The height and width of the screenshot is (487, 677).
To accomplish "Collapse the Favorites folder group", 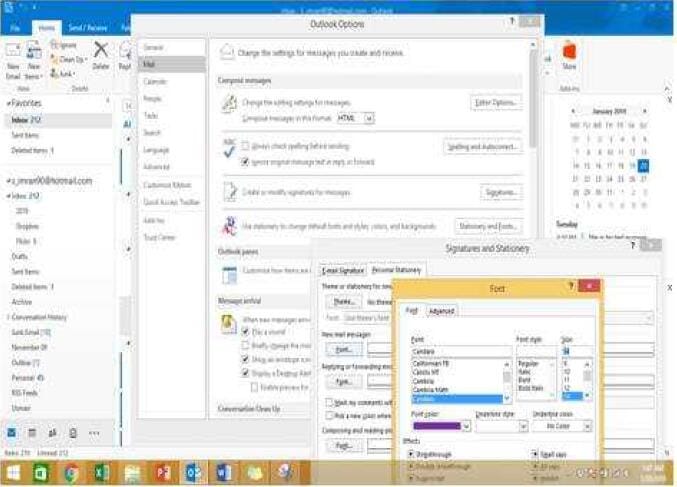I will 8,104.
